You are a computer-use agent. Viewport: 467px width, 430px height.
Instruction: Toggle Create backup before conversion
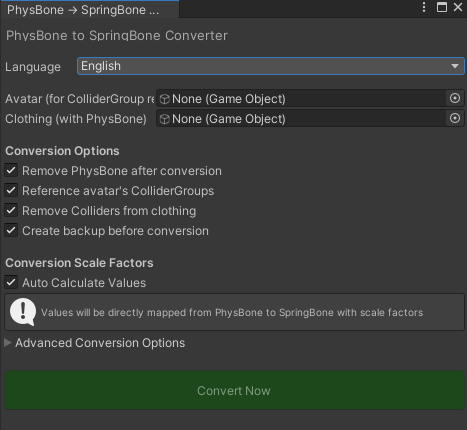point(11,230)
